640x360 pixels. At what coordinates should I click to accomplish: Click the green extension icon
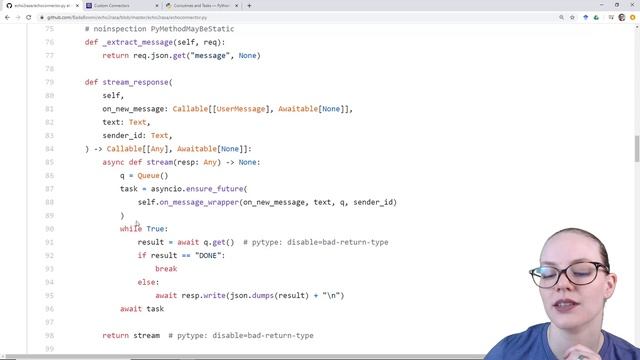pos(596,18)
